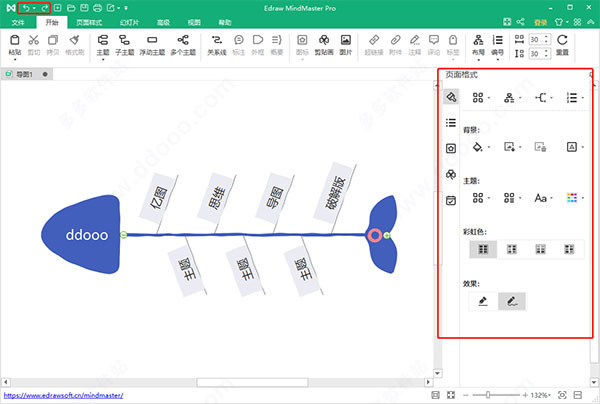Click the 粘贴 (Paste) toolbar icon

tap(14, 45)
